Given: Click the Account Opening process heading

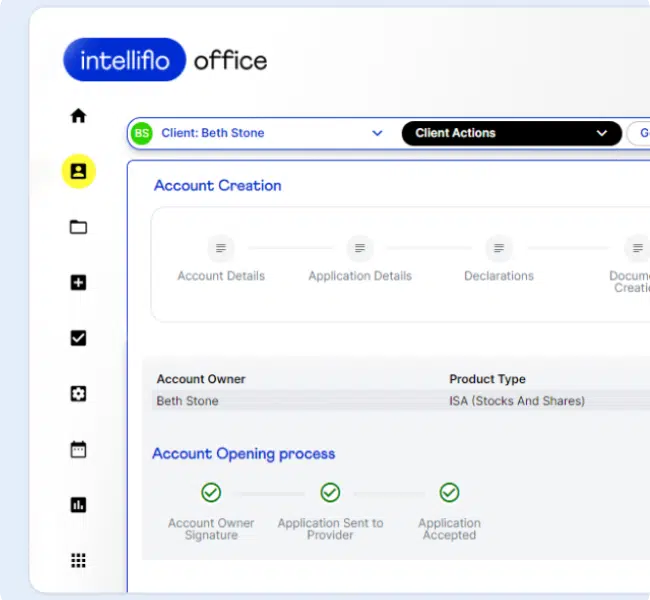Looking at the screenshot, I should click(x=244, y=454).
